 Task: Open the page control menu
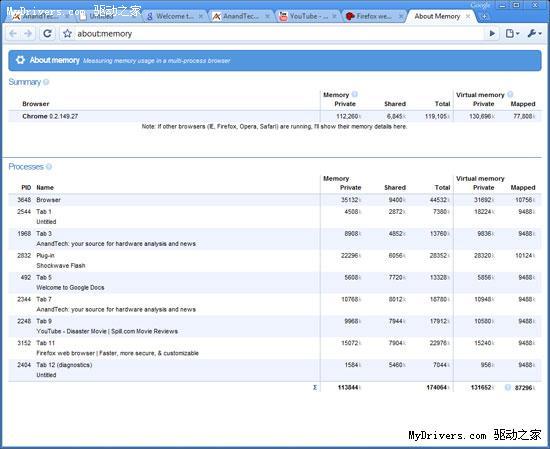pos(512,33)
